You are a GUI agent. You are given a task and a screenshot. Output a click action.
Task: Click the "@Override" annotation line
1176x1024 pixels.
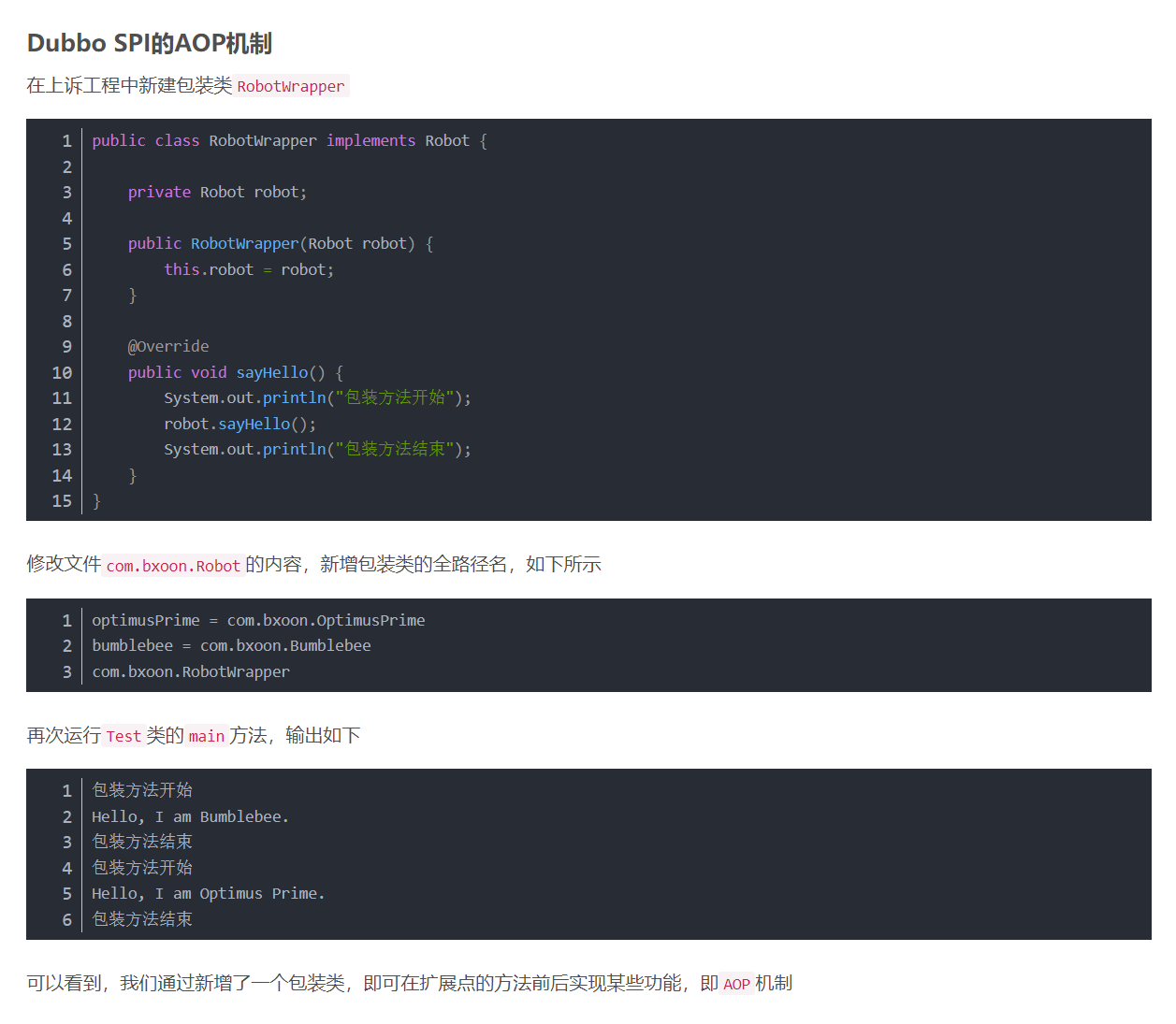(x=168, y=346)
